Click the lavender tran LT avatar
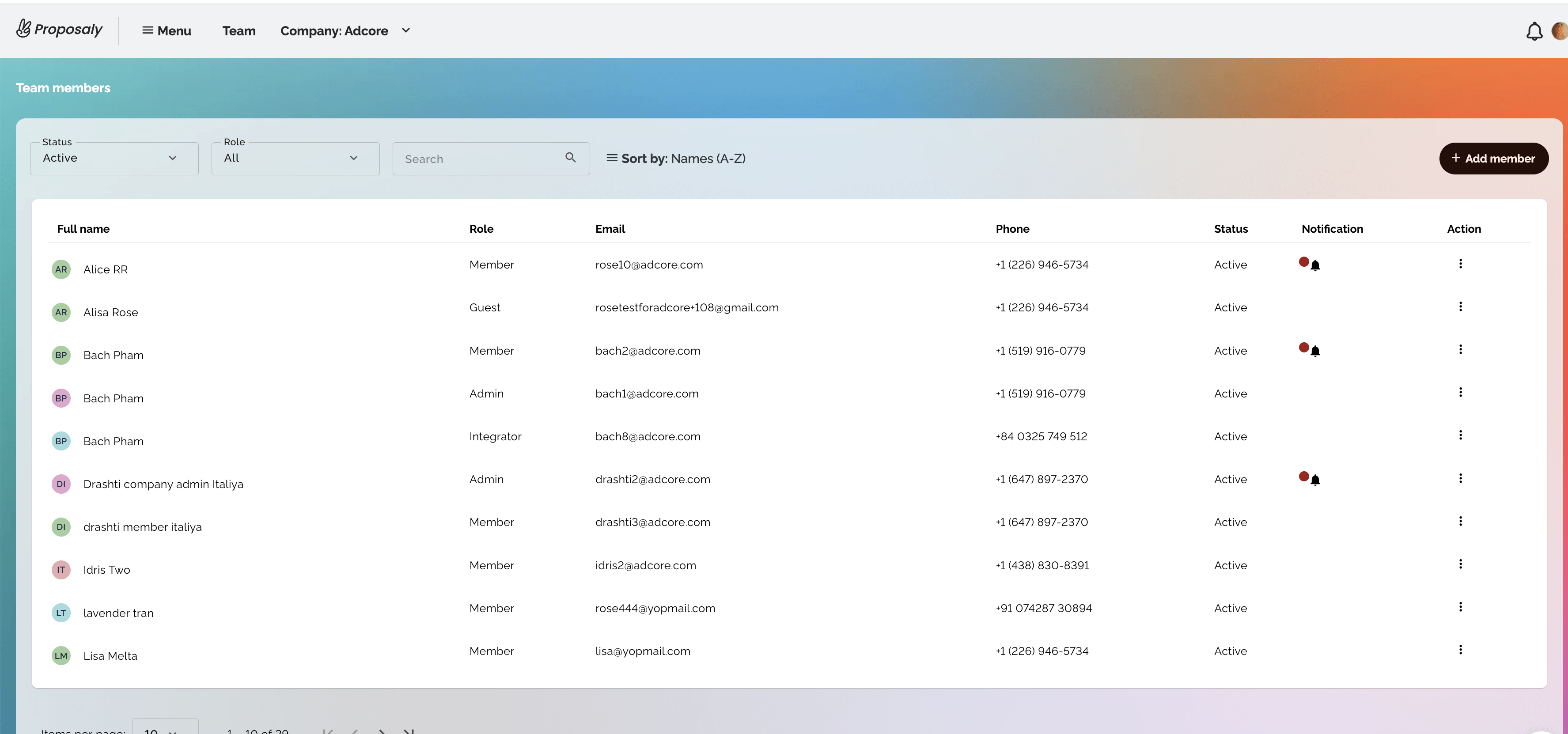 [x=61, y=613]
